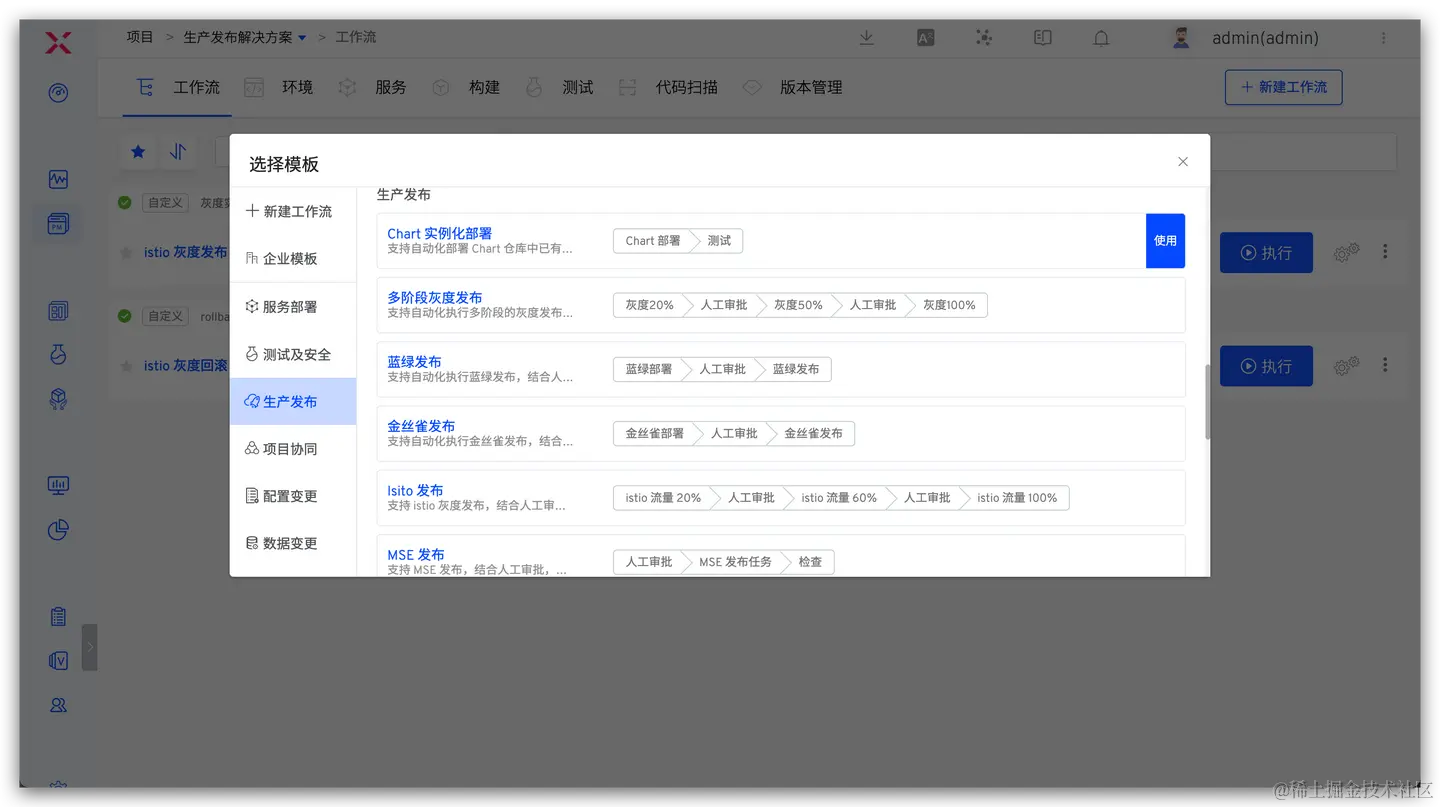Image resolution: width=1440 pixels, height=807 pixels.
Task: Select 服务部署 category
Action: tap(293, 307)
